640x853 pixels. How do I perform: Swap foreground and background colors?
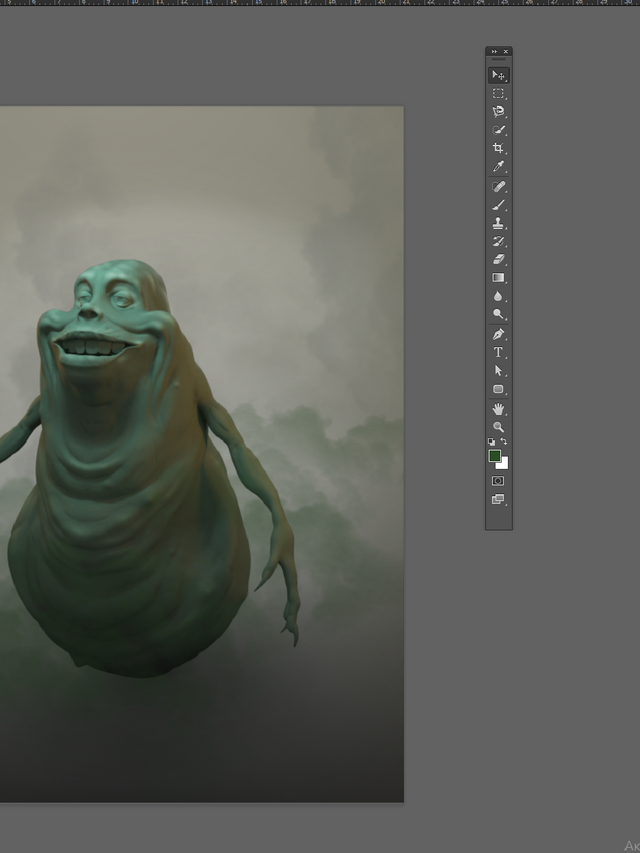(x=504, y=442)
